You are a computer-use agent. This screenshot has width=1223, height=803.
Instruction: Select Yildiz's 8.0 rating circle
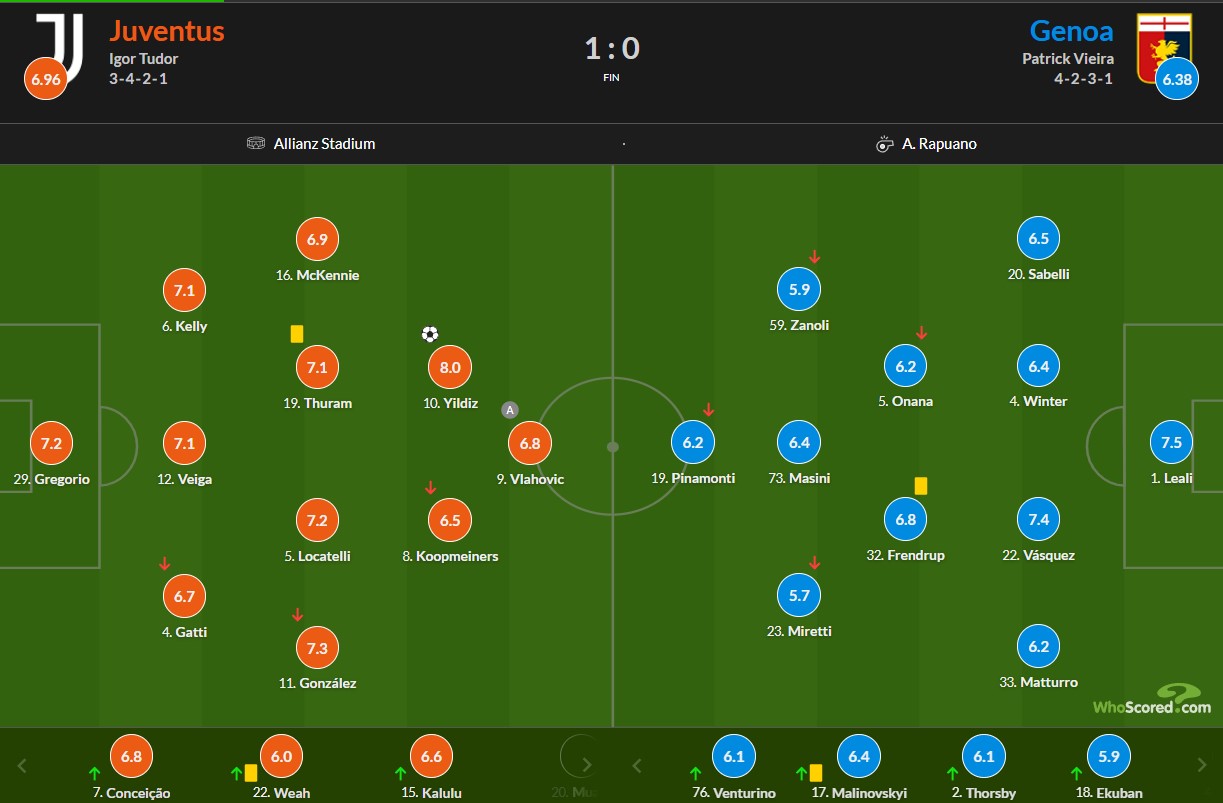coord(450,367)
